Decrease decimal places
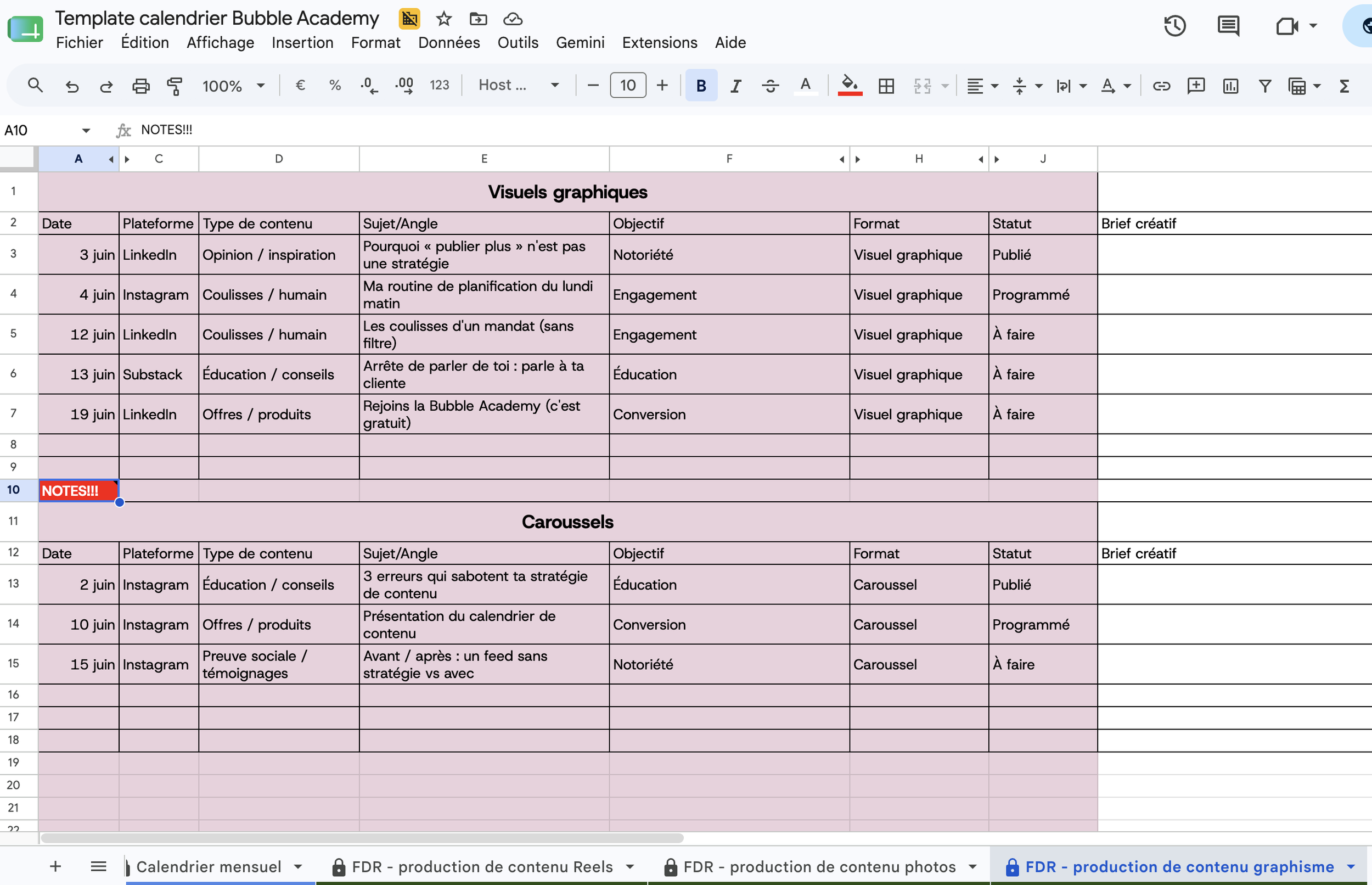 [x=369, y=86]
